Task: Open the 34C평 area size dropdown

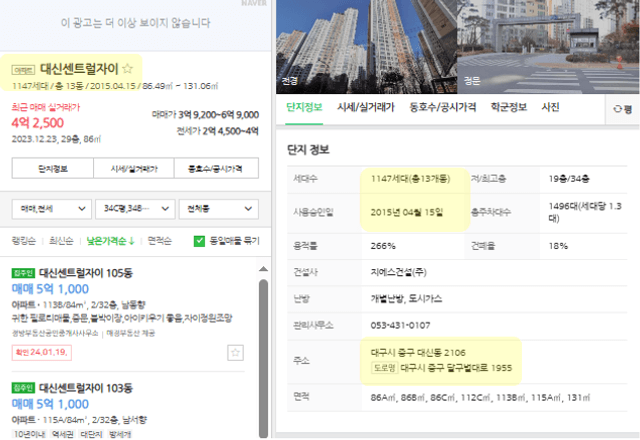Action: point(136,209)
